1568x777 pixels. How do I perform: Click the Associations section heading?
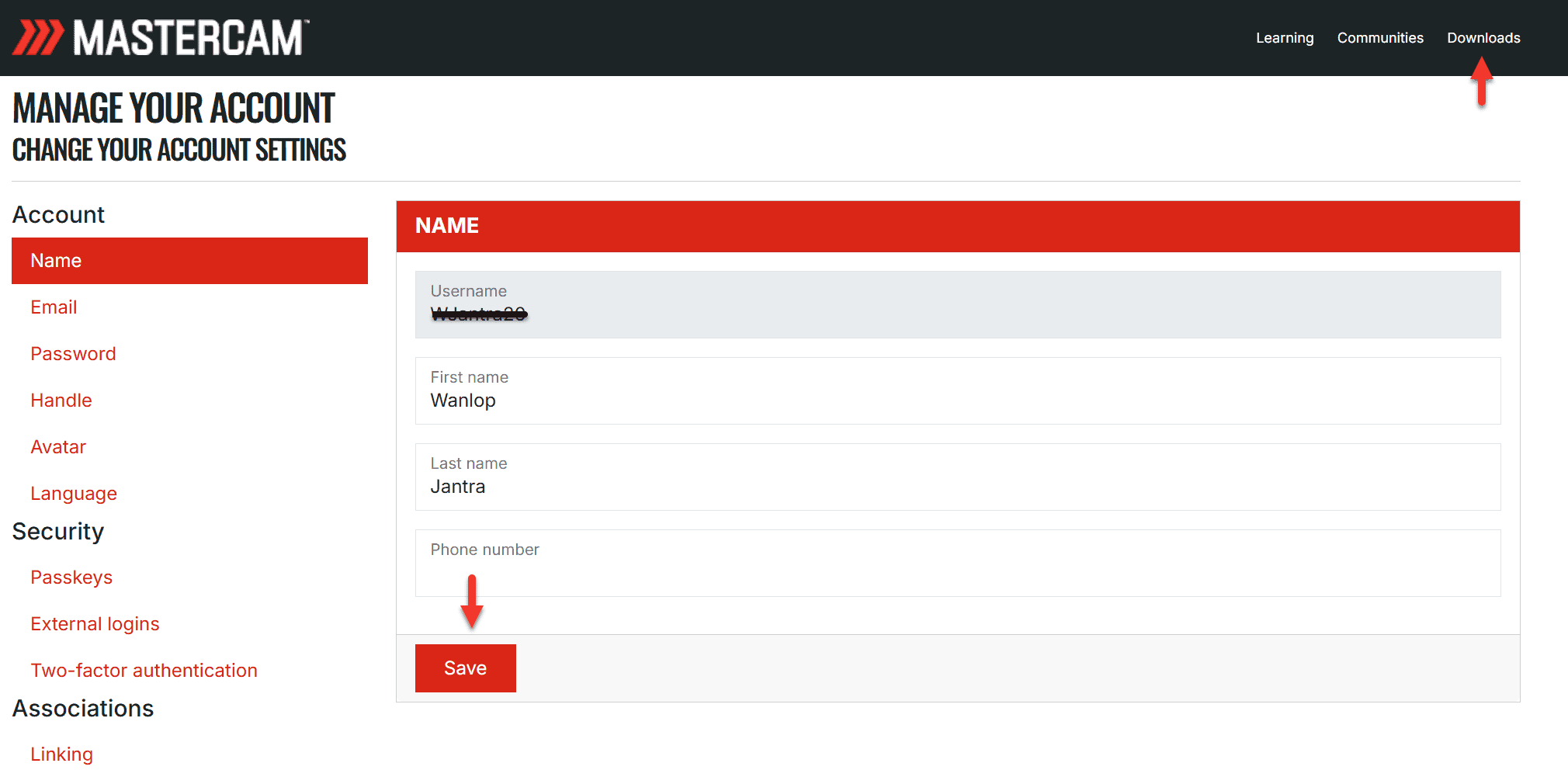(x=83, y=709)
